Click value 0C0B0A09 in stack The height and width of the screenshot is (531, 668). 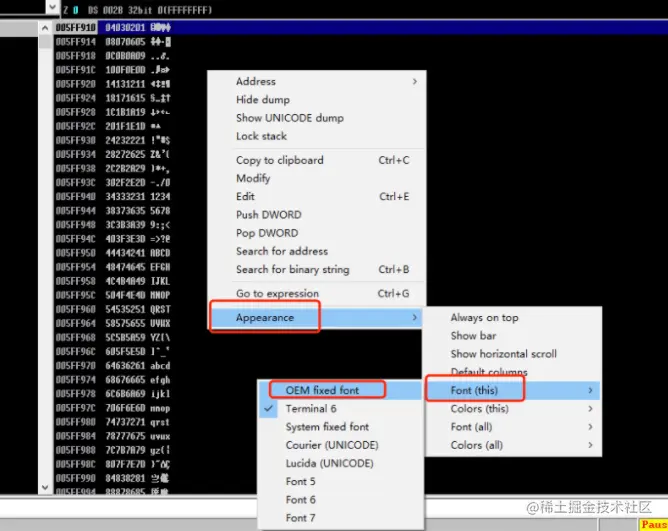(125, 56)
